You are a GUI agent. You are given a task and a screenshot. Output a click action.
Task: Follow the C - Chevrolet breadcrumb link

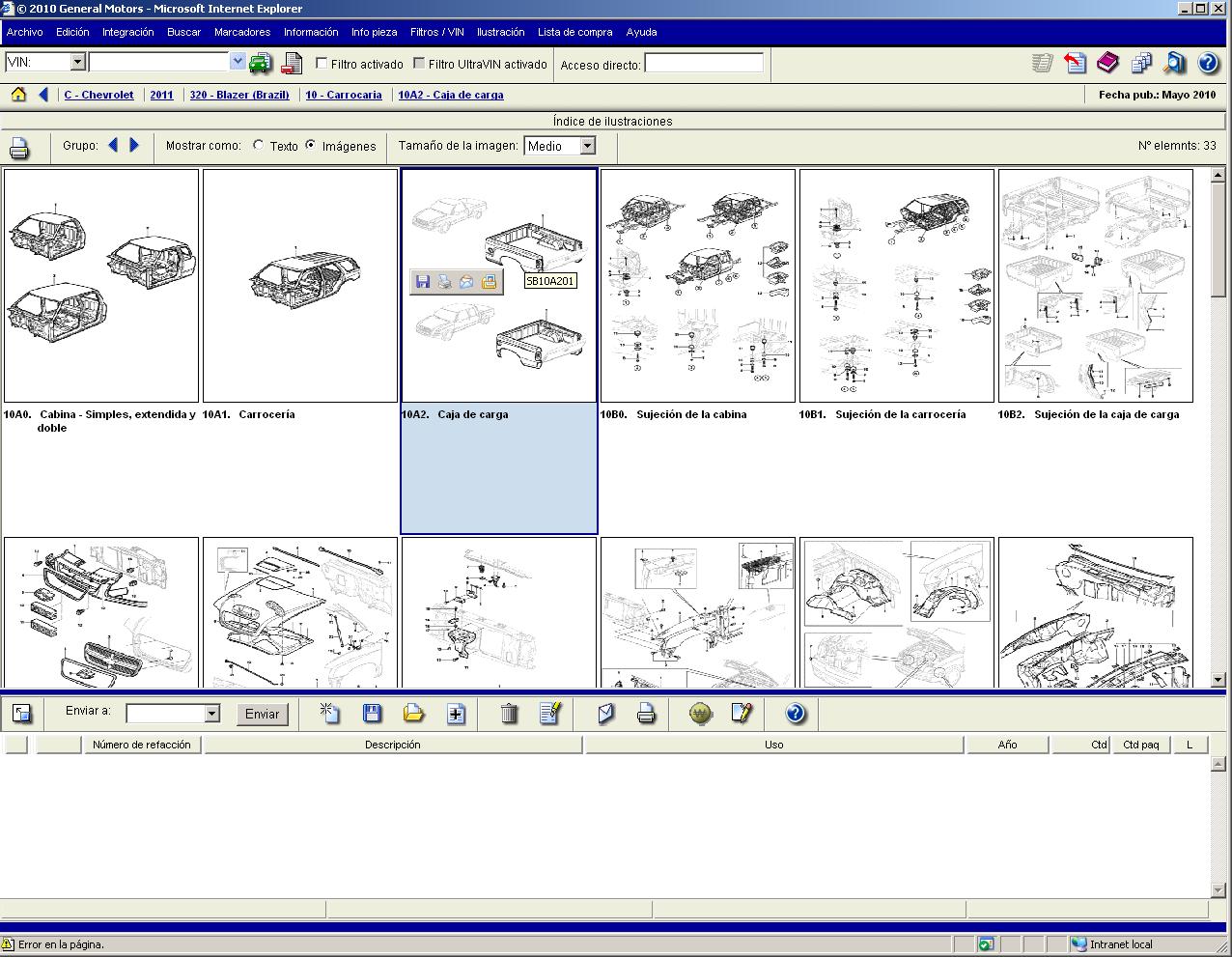99,95
